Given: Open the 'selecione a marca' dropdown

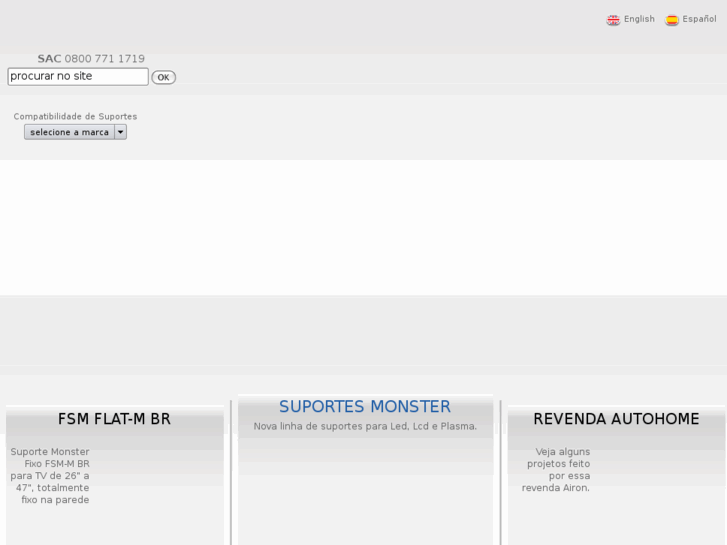Looking at the screenshot, I should [x=75, y=132].
